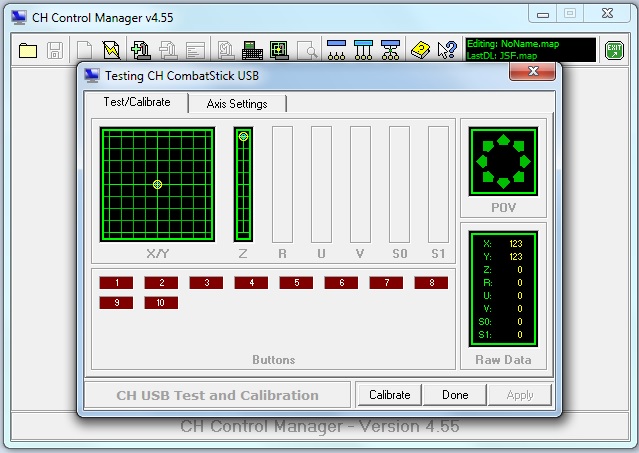This screenshot has width=639, height=453.
Task: Select the third mode tree with green node
Action: pos(390,50)
